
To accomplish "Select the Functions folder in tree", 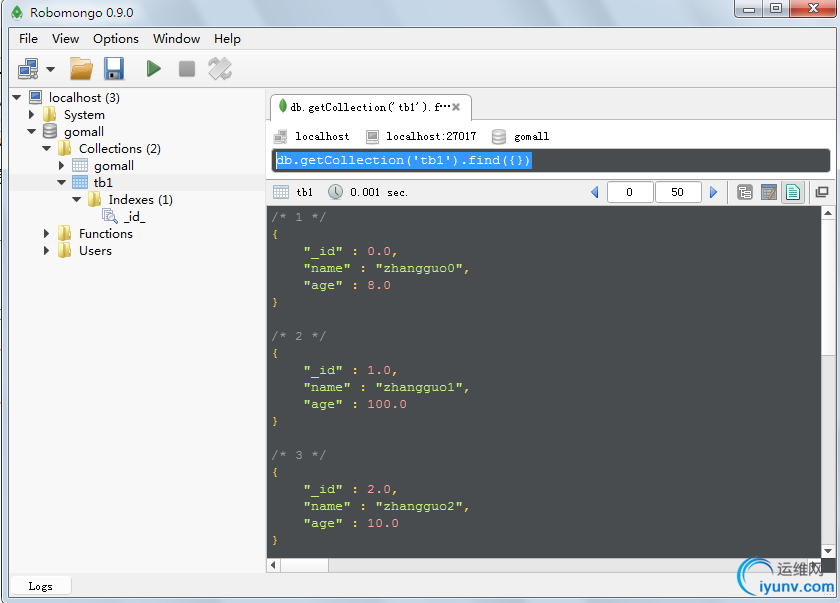I will (x=106, y=233).
